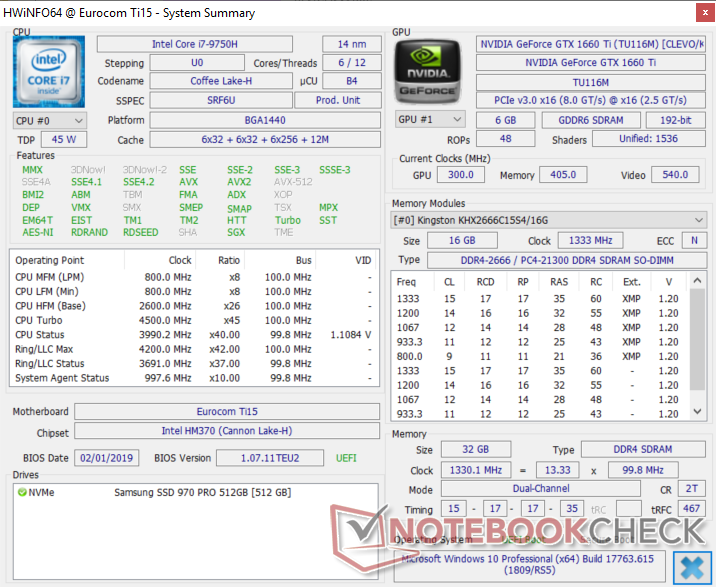
Task: Click the BIOS Version 1.07.11TEU2 field
Action: [270, 458]
